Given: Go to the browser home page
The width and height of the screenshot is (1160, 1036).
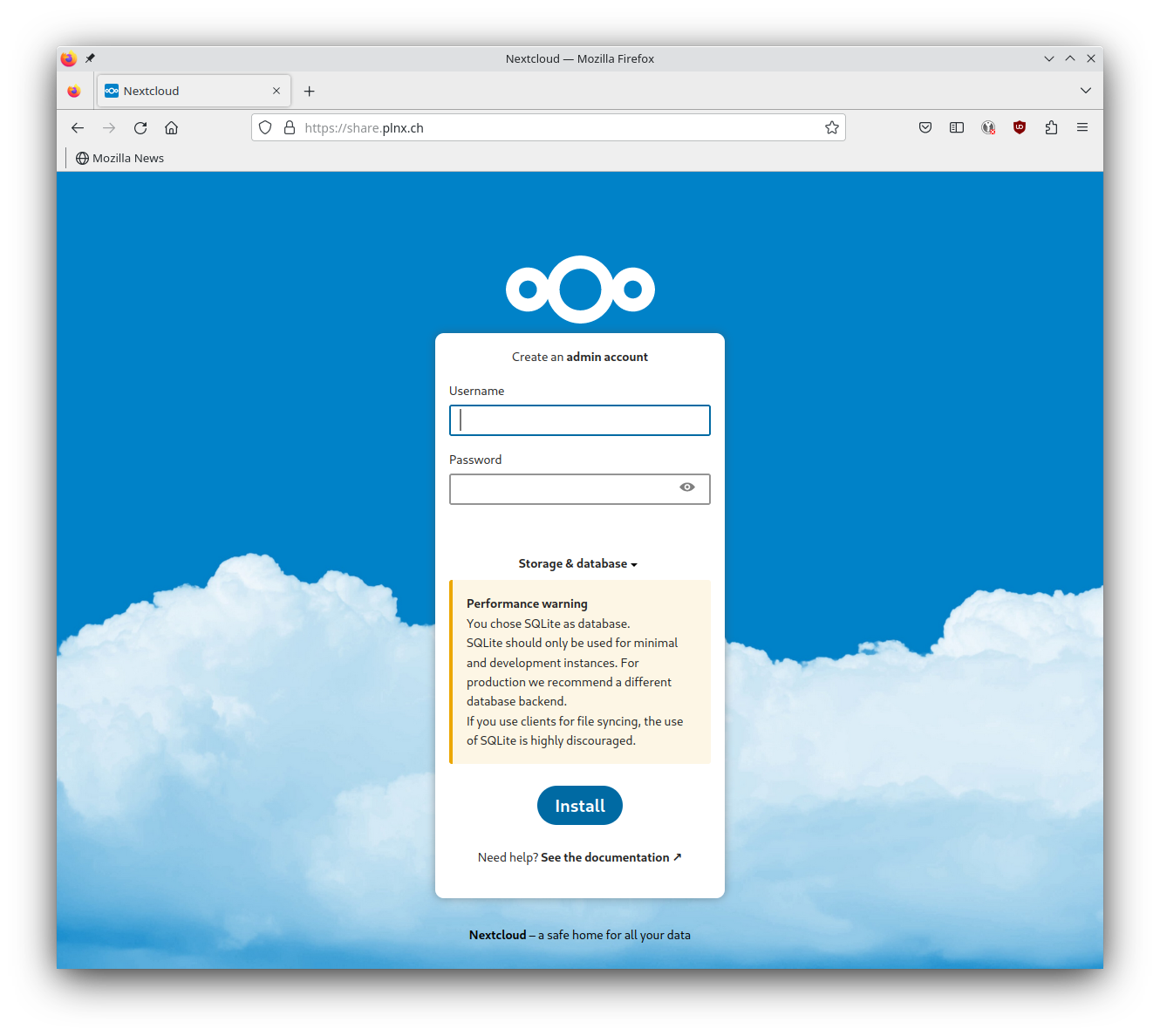Looking at the screenshot, I should tap(171, 127).
